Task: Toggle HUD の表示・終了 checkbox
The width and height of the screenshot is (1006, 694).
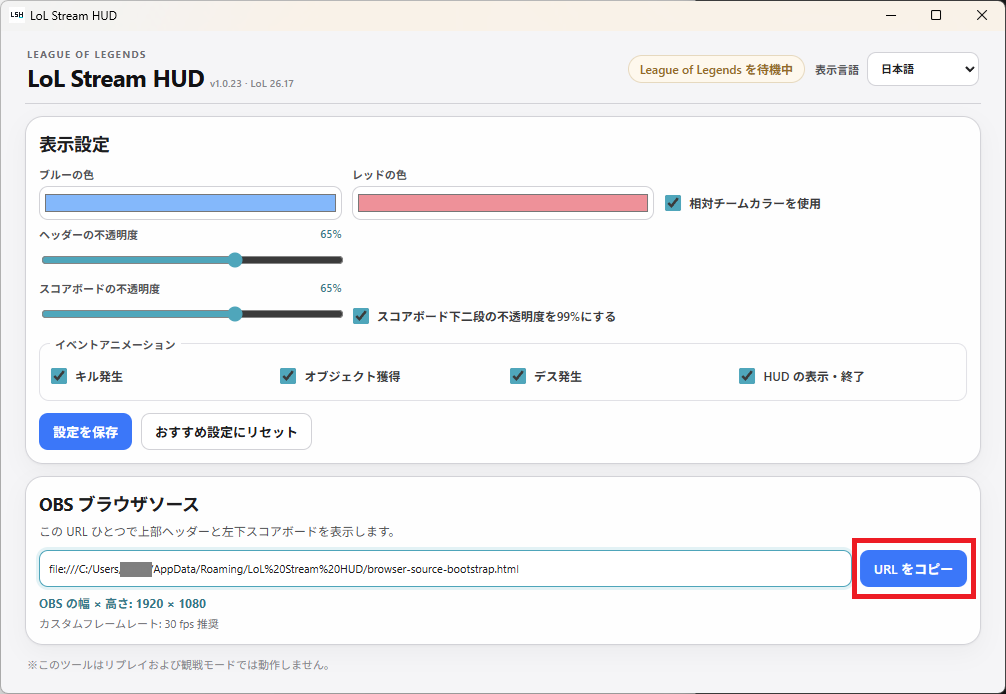Action: click(747, 376)
